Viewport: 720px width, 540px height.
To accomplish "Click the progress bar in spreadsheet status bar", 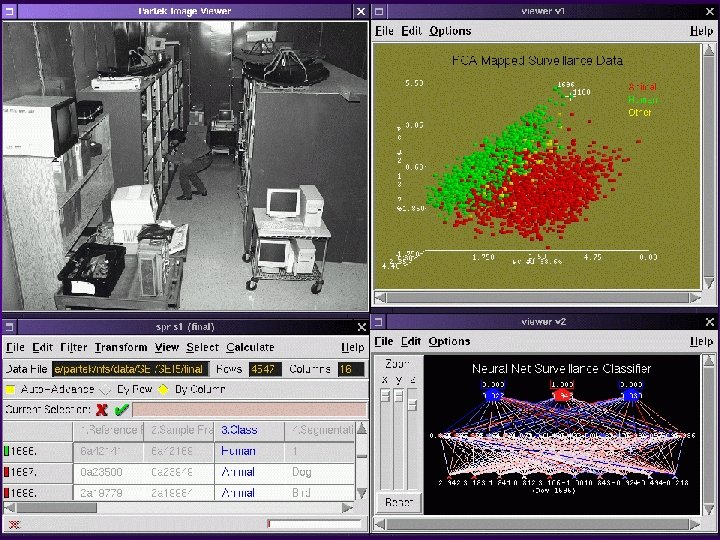I will (x=314, y=524).
